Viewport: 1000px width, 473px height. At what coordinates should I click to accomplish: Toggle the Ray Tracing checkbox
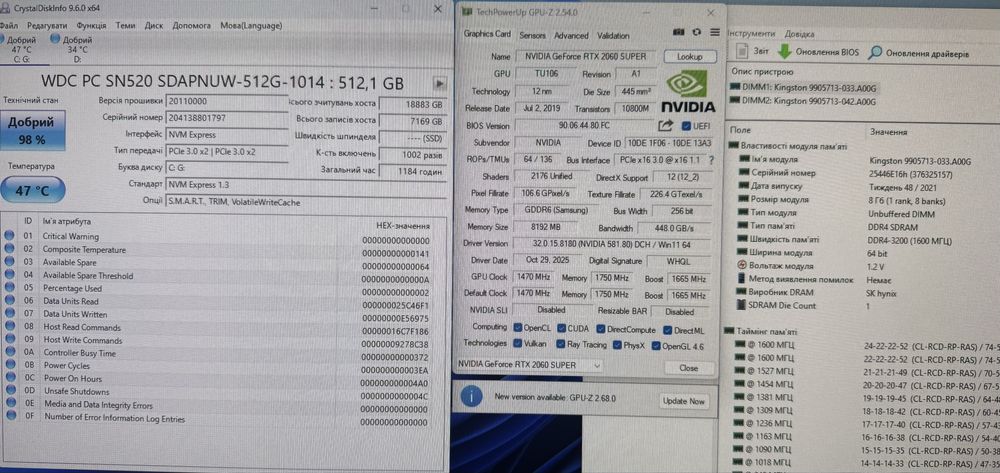561,345
